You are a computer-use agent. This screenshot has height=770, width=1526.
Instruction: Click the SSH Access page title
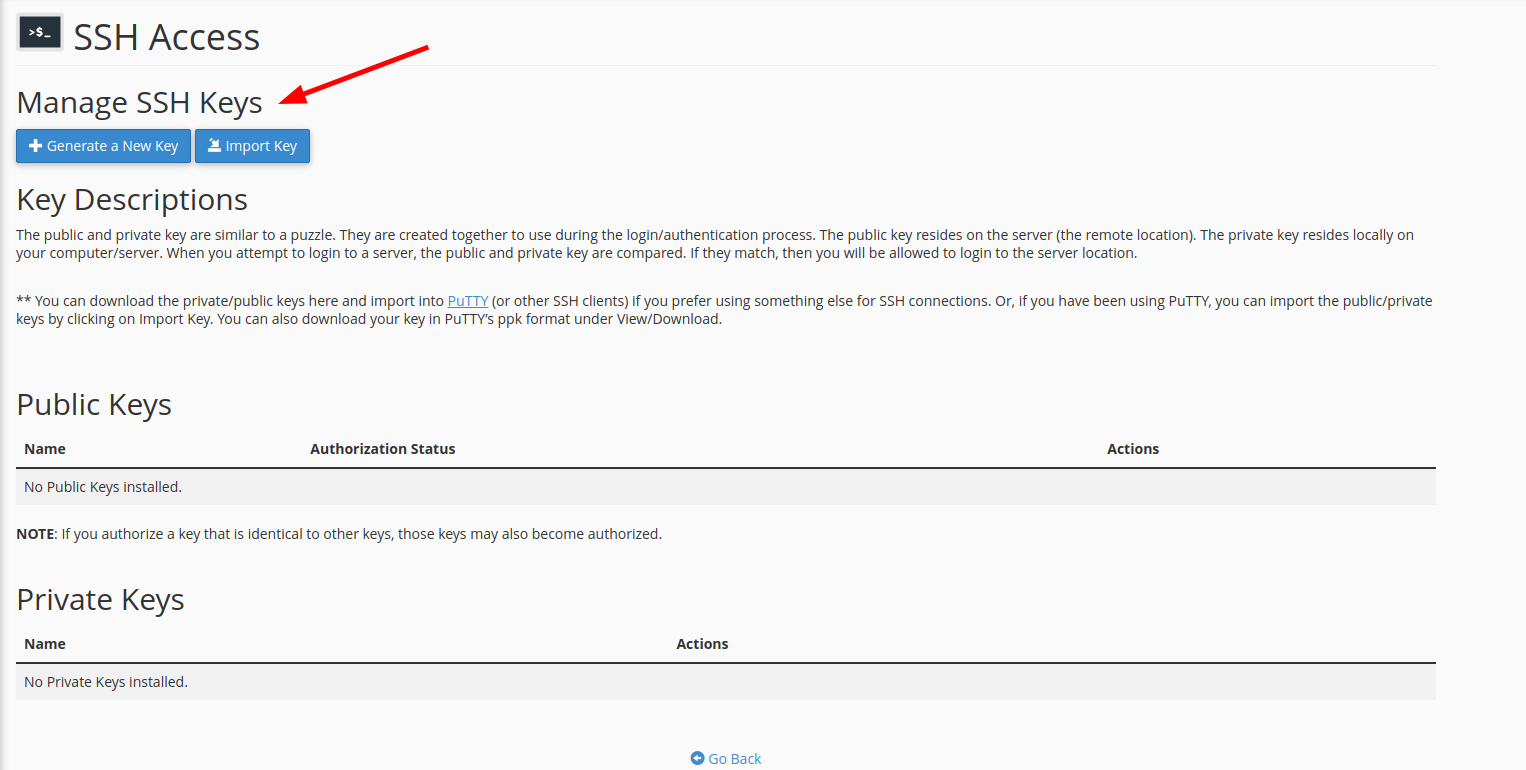coord(167,37)
